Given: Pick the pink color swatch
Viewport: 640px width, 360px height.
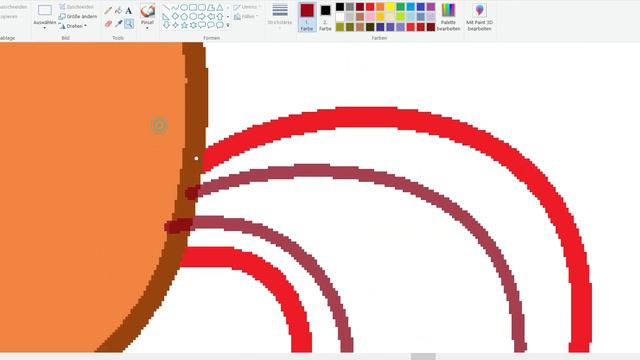Looking at the screenshot, I should (370, 17).
